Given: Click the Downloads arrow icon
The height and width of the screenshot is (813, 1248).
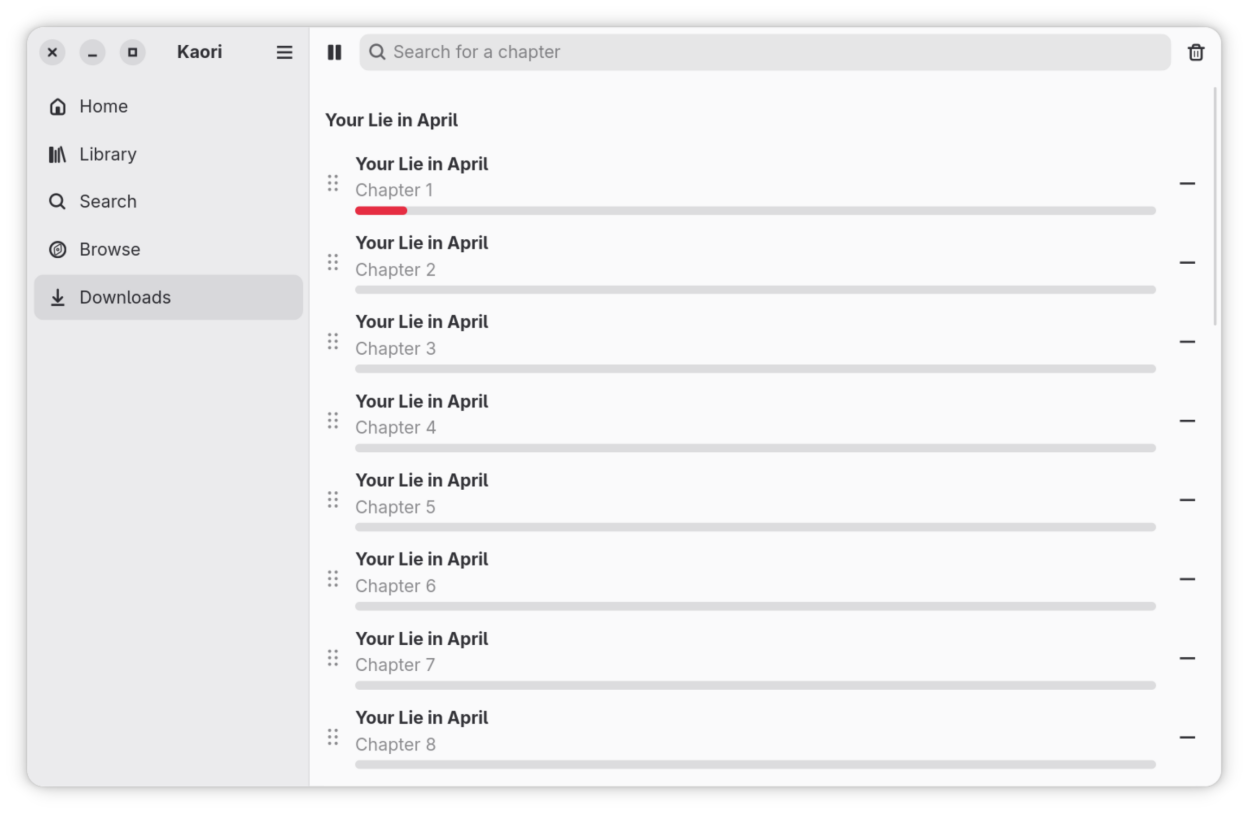Looking at the screenshot, I should click(58, 297).
